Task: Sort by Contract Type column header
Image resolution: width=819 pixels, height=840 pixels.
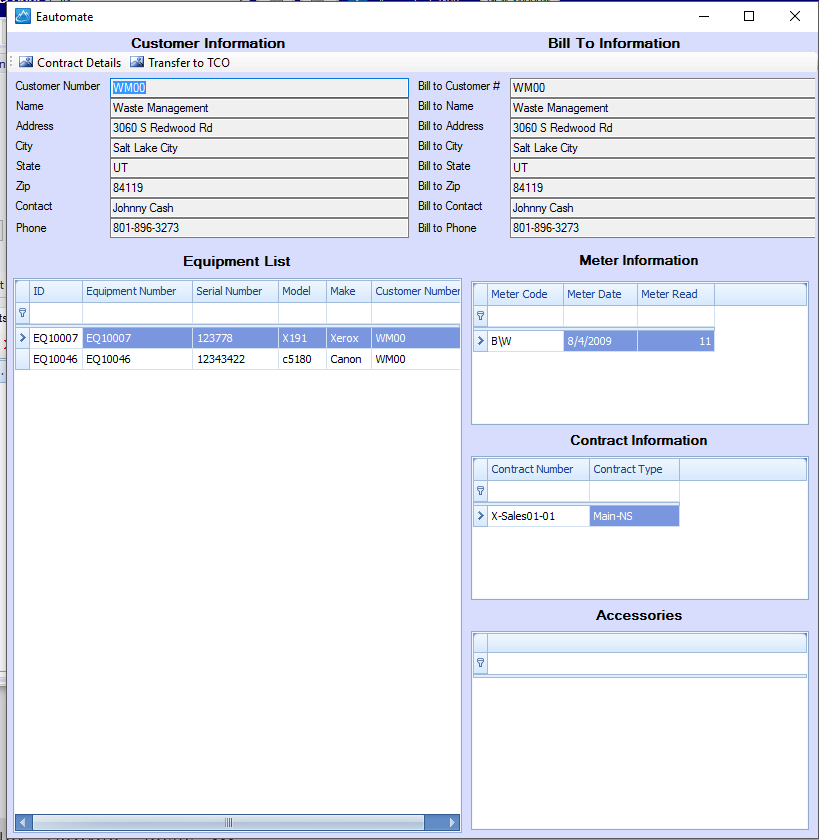Action: (634, 469)
